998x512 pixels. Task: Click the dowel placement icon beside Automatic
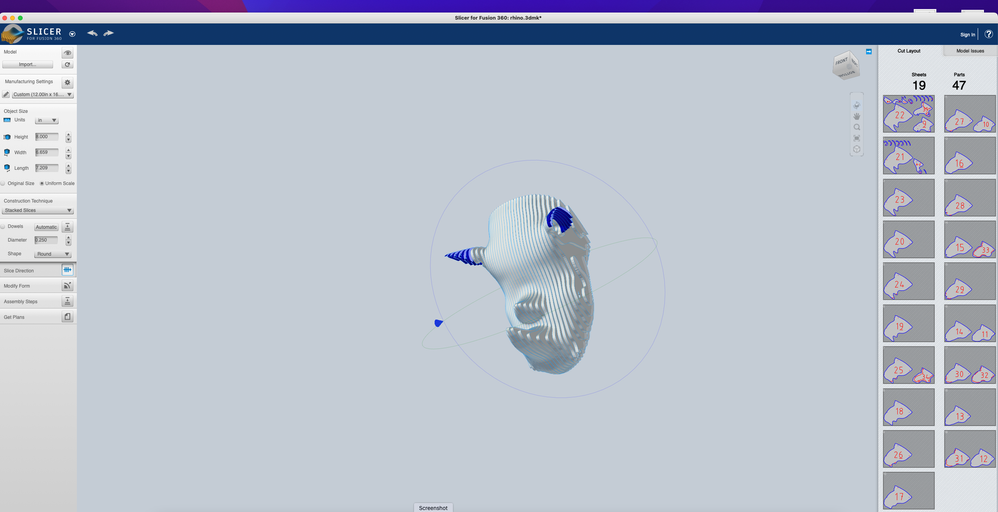67,227
